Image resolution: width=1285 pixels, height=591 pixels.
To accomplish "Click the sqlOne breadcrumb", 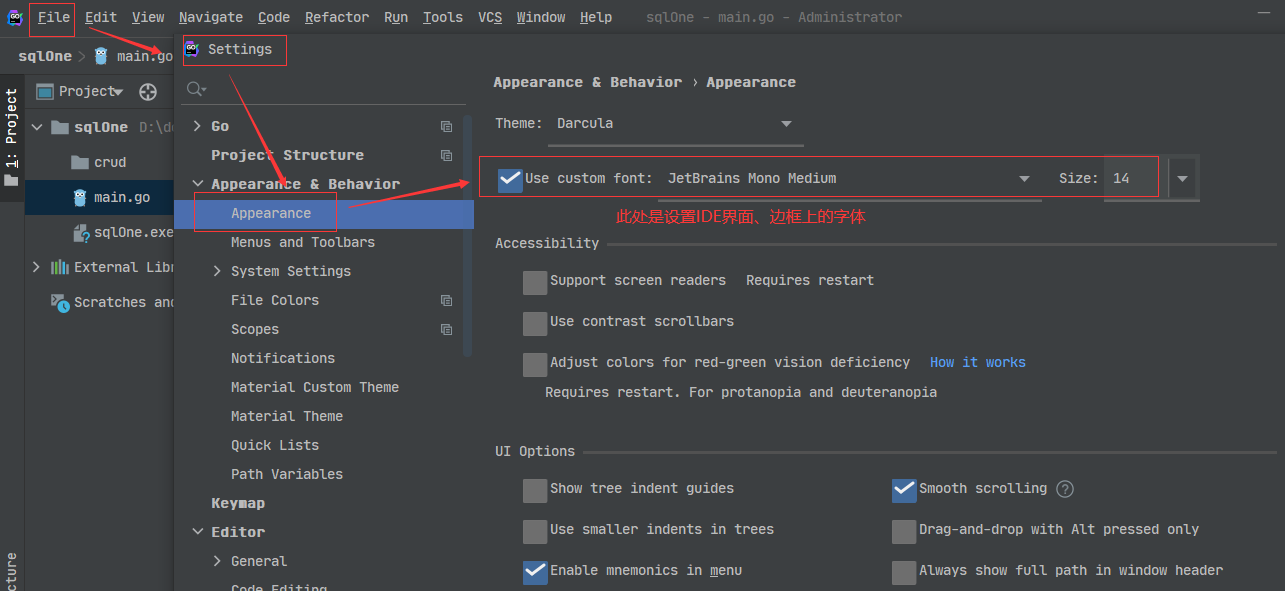I will [45, 57].
